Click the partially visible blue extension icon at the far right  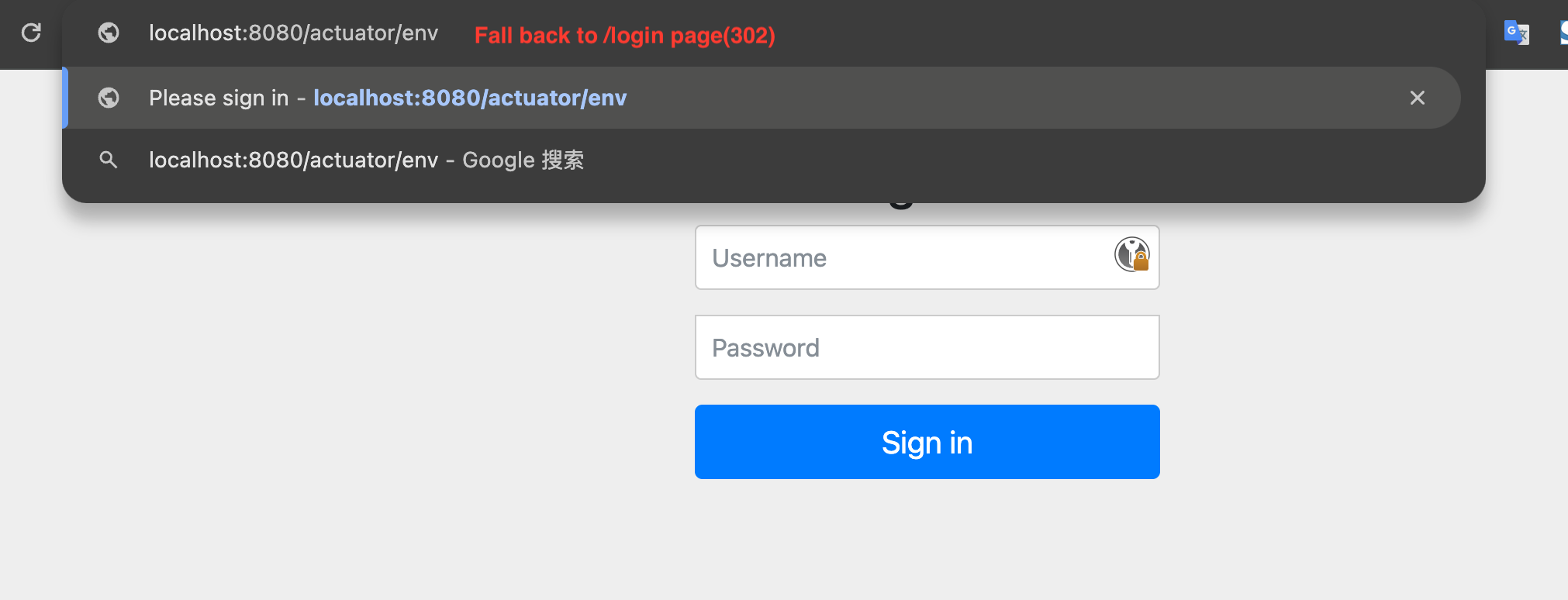tap(1563, 33)
